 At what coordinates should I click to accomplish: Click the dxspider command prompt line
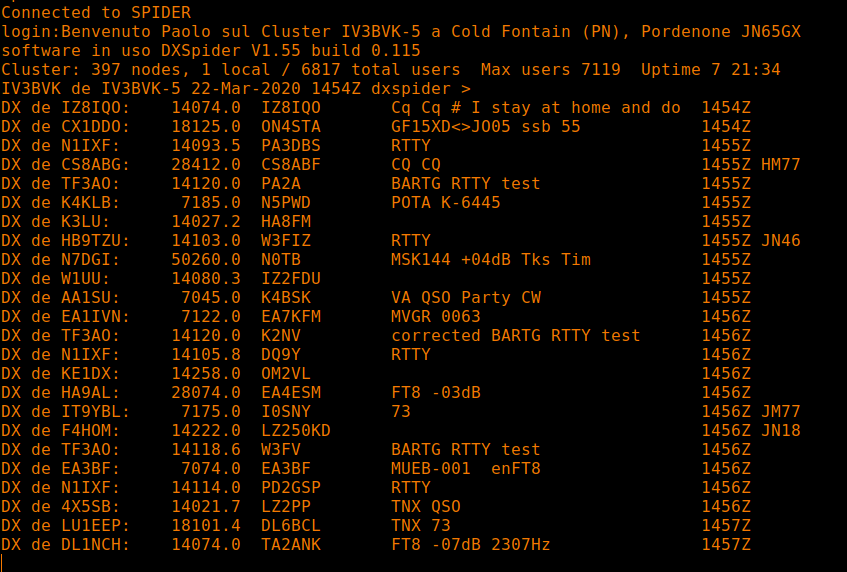(x=236, y=89)
